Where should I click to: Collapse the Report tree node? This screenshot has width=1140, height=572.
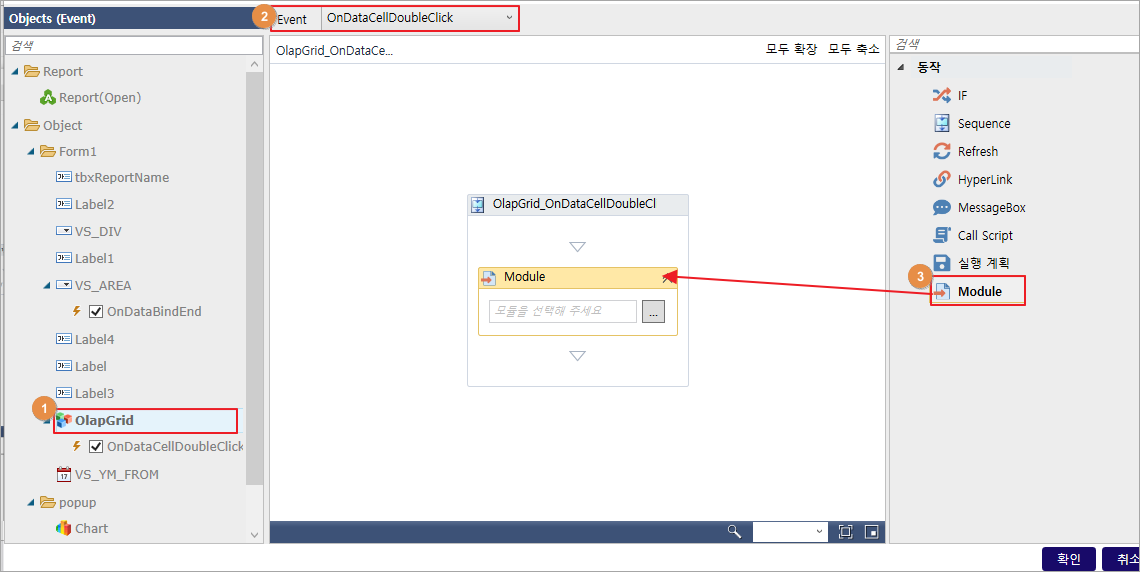(15, 71)
